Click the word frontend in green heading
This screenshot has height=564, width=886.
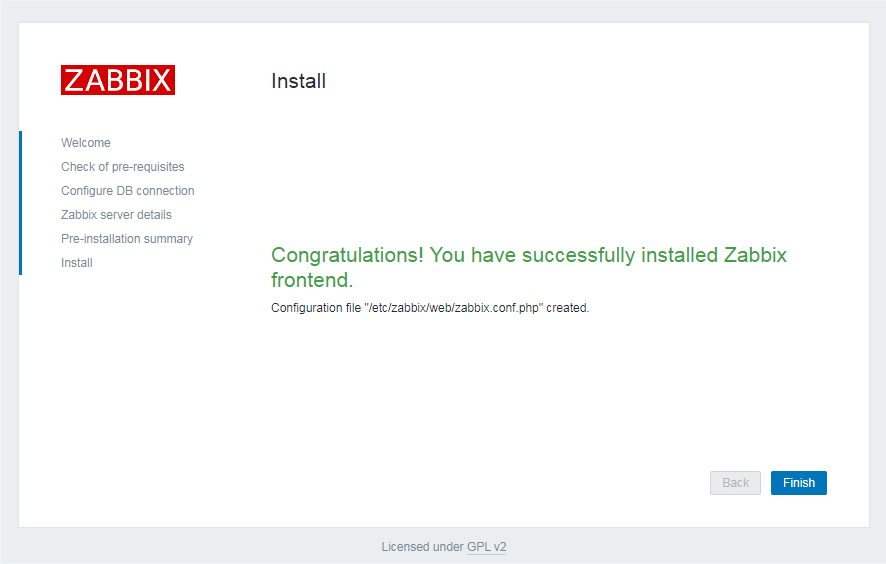(x=311, y=280)
